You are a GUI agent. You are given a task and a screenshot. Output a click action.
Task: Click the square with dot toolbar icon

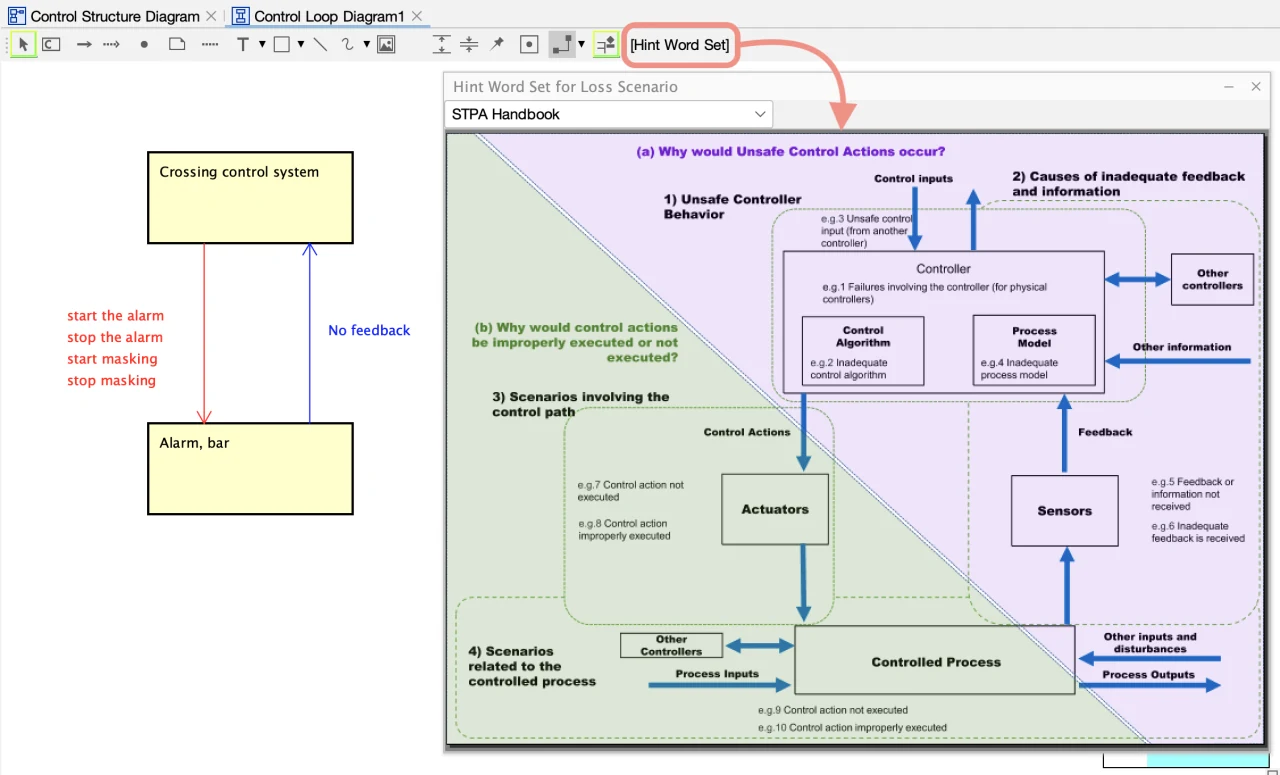coord(530,45)
